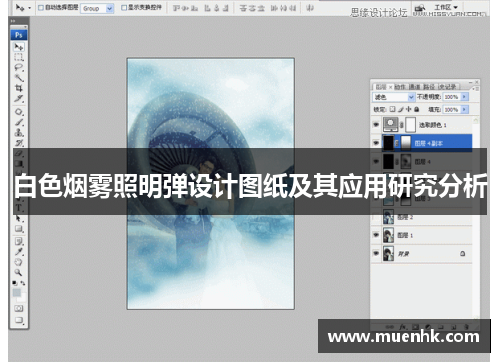
Task: Click the background color swatch
Action: tap(22, 298)
